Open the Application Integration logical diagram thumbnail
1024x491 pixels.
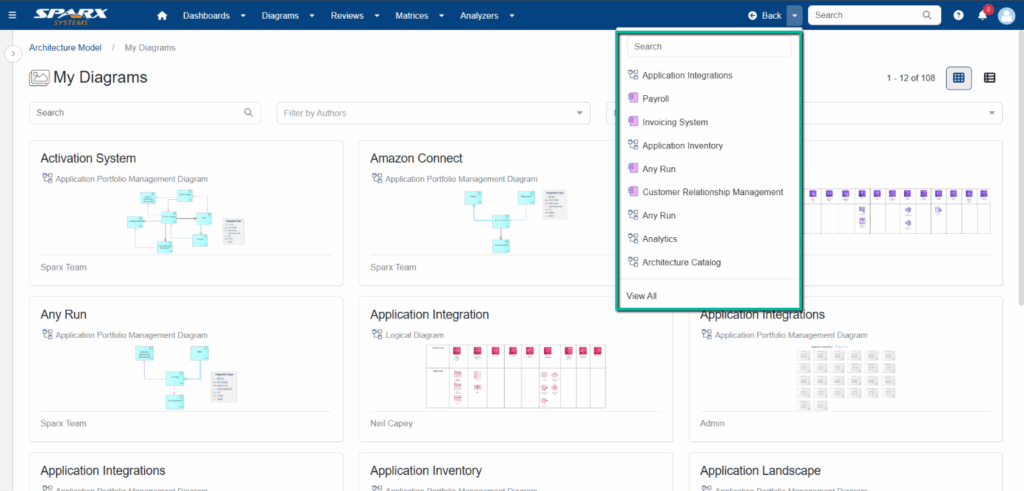[516, 376]
